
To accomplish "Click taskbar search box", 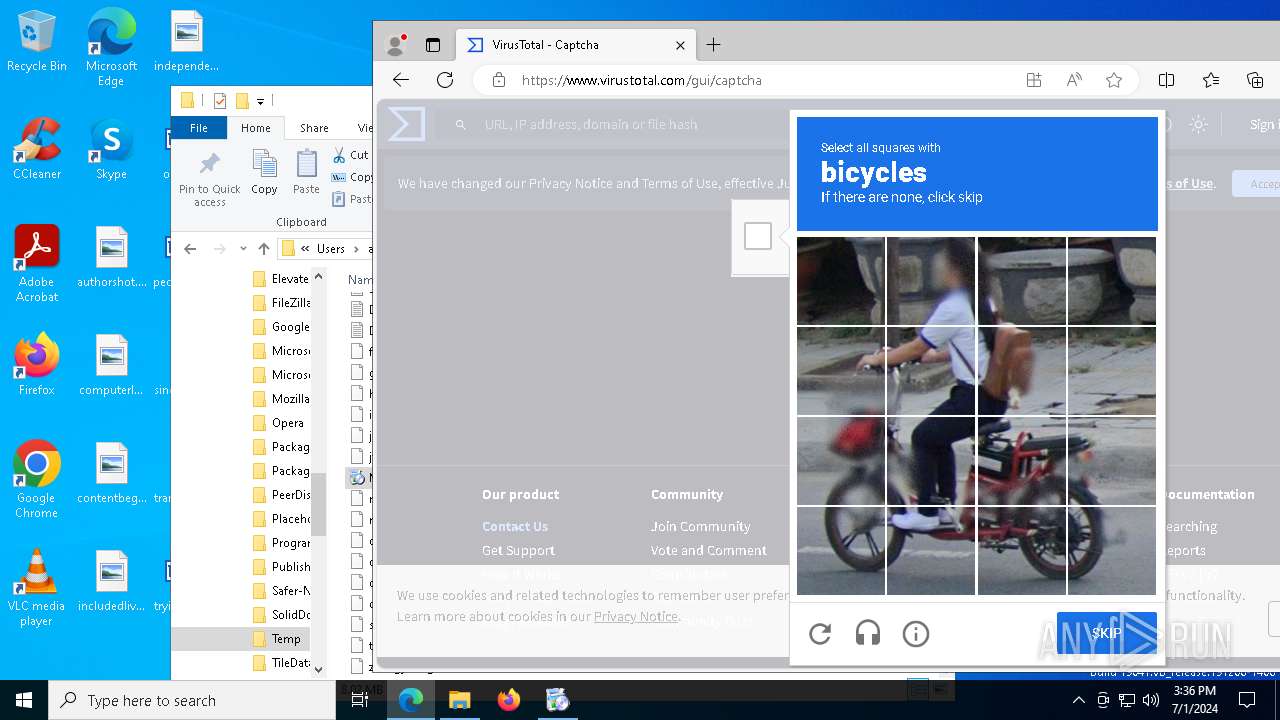I will [x=192, y=700].
